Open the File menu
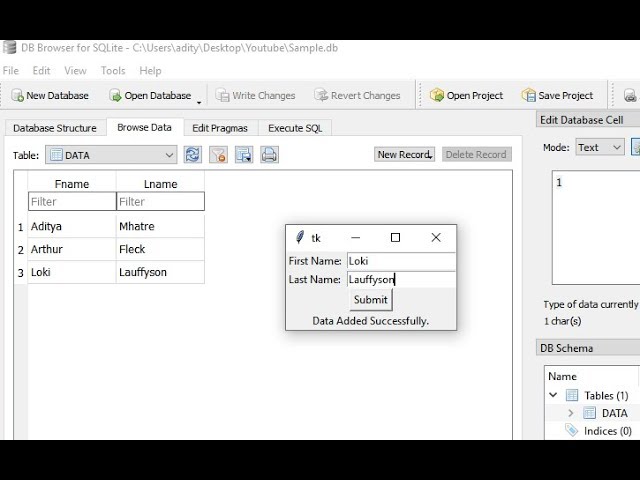Image resolution: width=640 pixels, height=480 pixels. [11, 71]
